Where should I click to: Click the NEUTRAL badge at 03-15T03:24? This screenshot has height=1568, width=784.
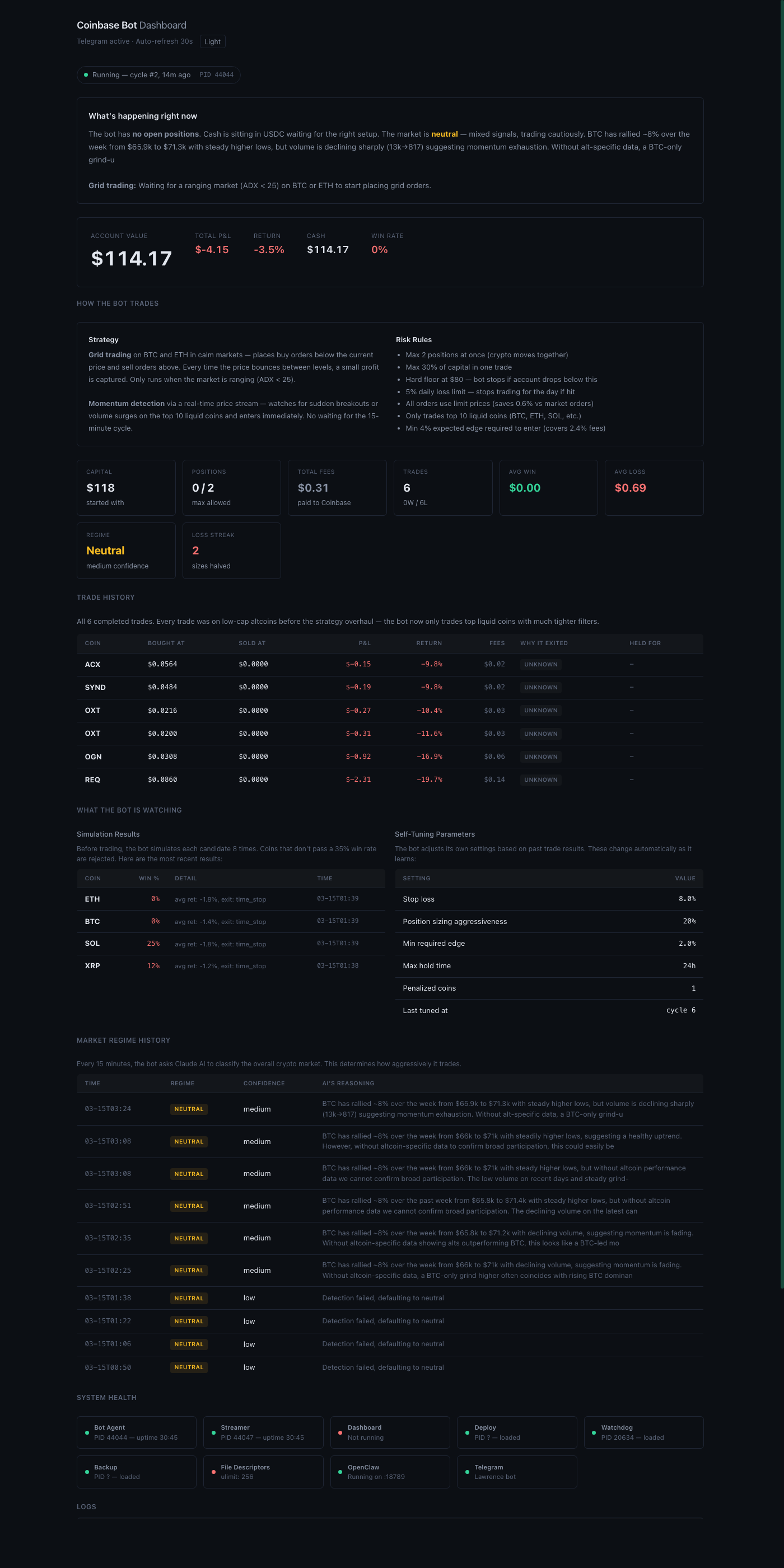click(x=189, y=1109)
